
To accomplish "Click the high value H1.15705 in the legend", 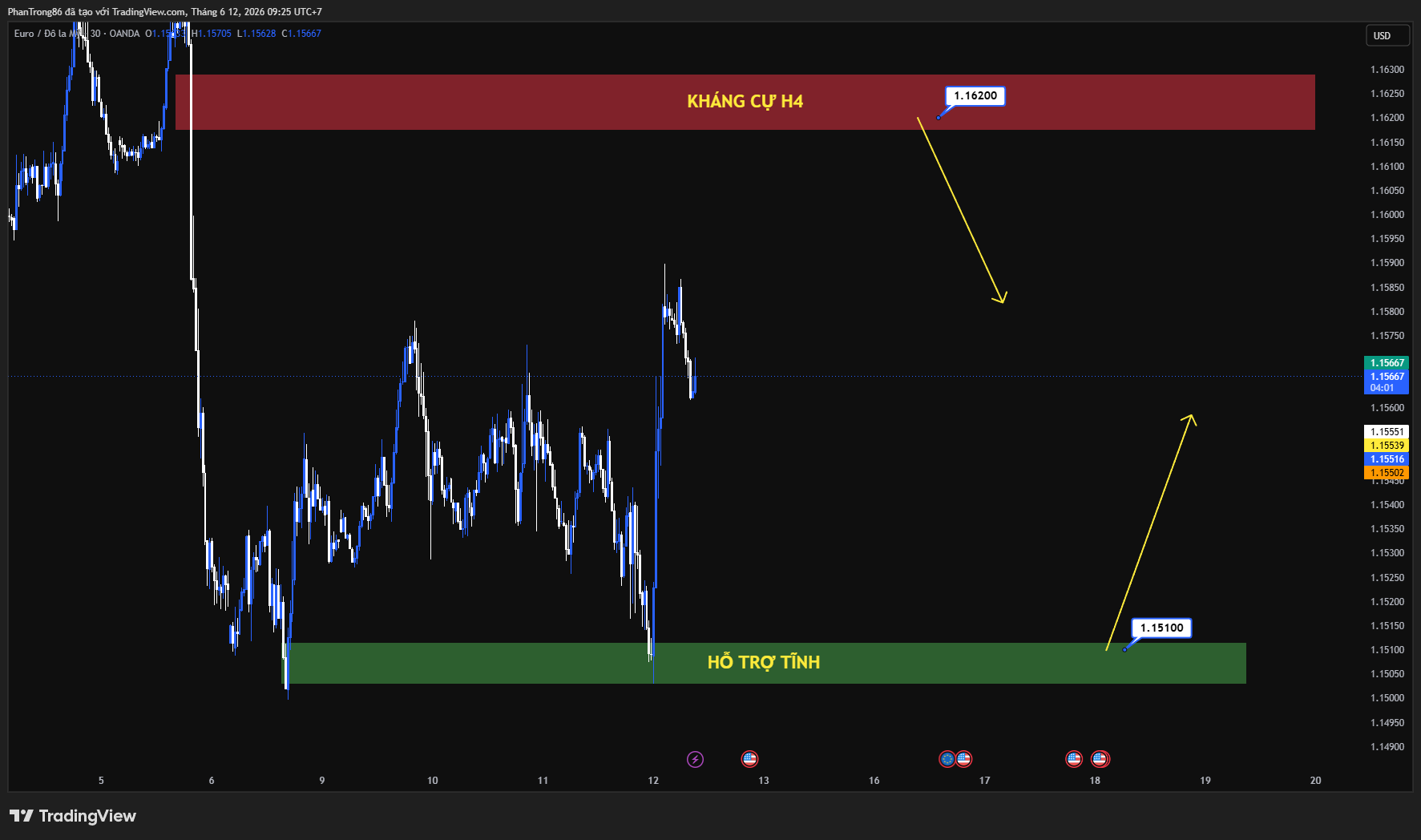I will point(212,34).
